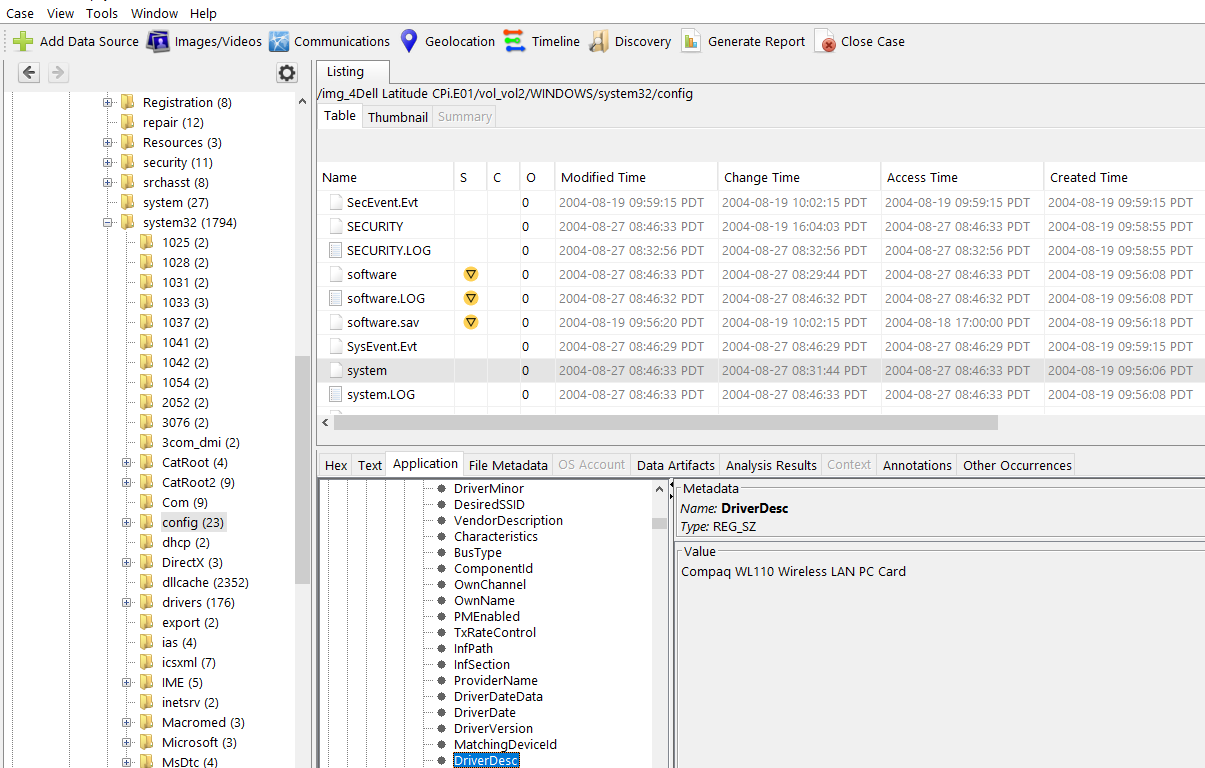Image resolution: width=1205 pixels, height=768 pixels.
Task: Click yellow score icon for software.LOG row
Action: click(471, 298)
